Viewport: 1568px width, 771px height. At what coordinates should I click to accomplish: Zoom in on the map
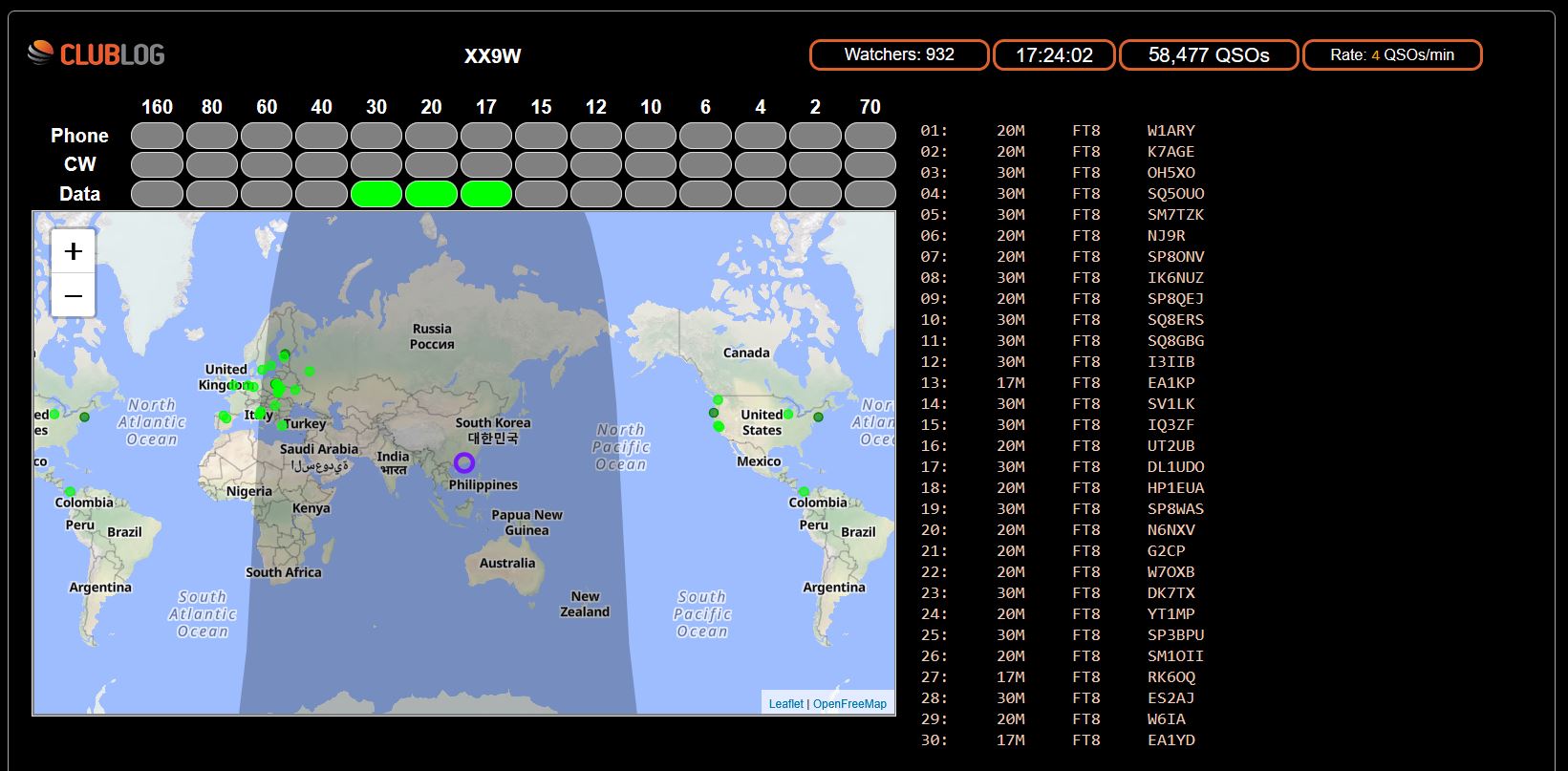tap(74, 252)
